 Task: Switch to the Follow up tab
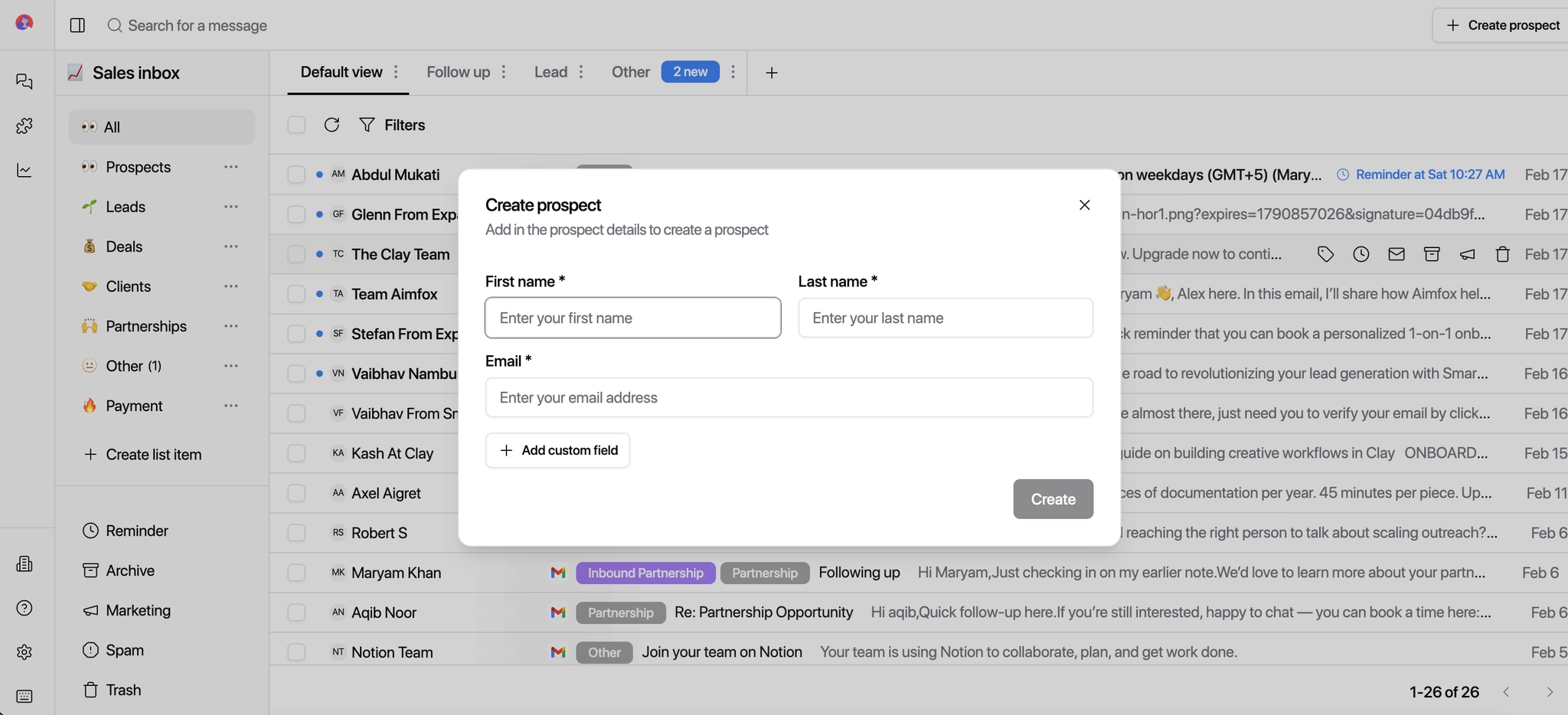[x=458, y=72]
